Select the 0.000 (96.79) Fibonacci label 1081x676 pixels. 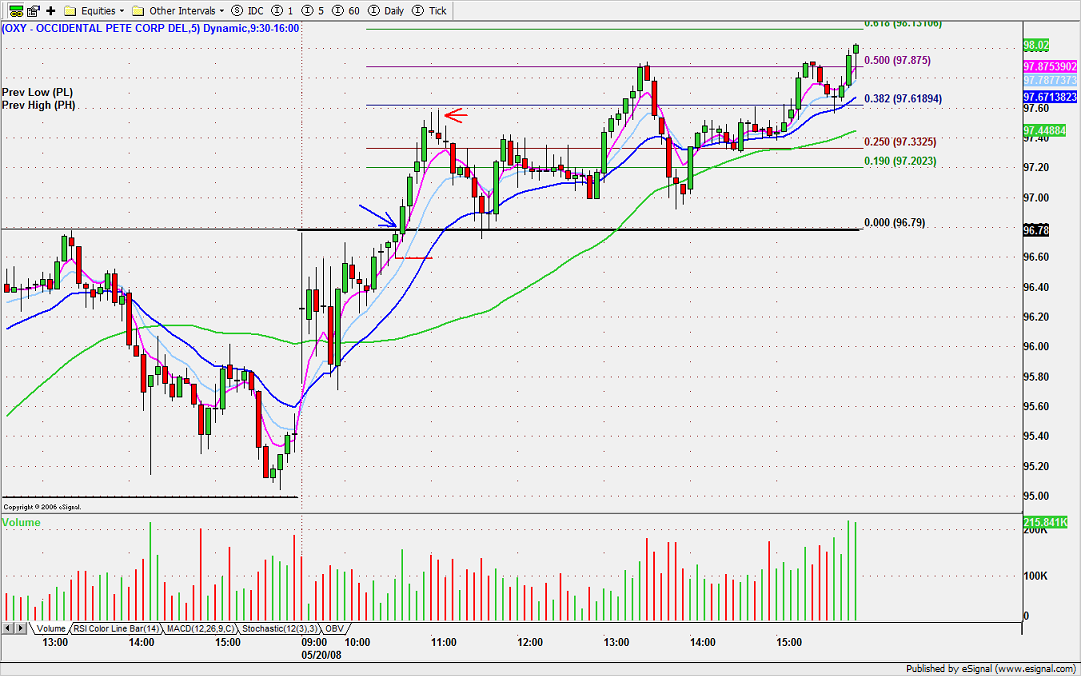(894, 223)
